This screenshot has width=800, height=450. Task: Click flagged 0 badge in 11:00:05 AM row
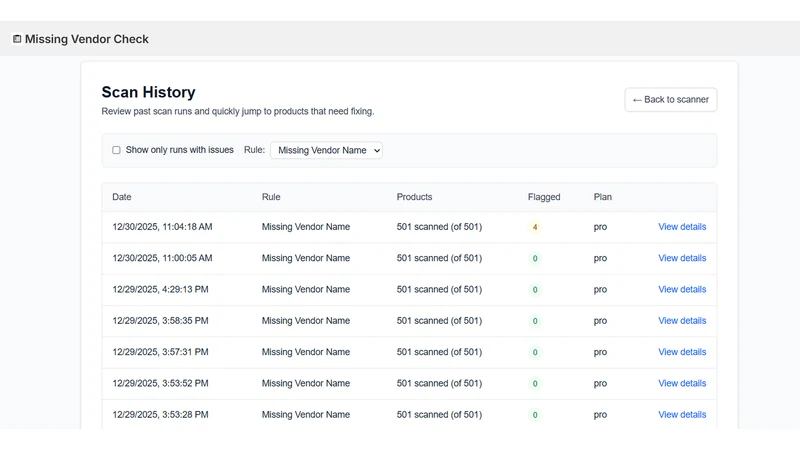pyautogui.click(x=535, y=258)
